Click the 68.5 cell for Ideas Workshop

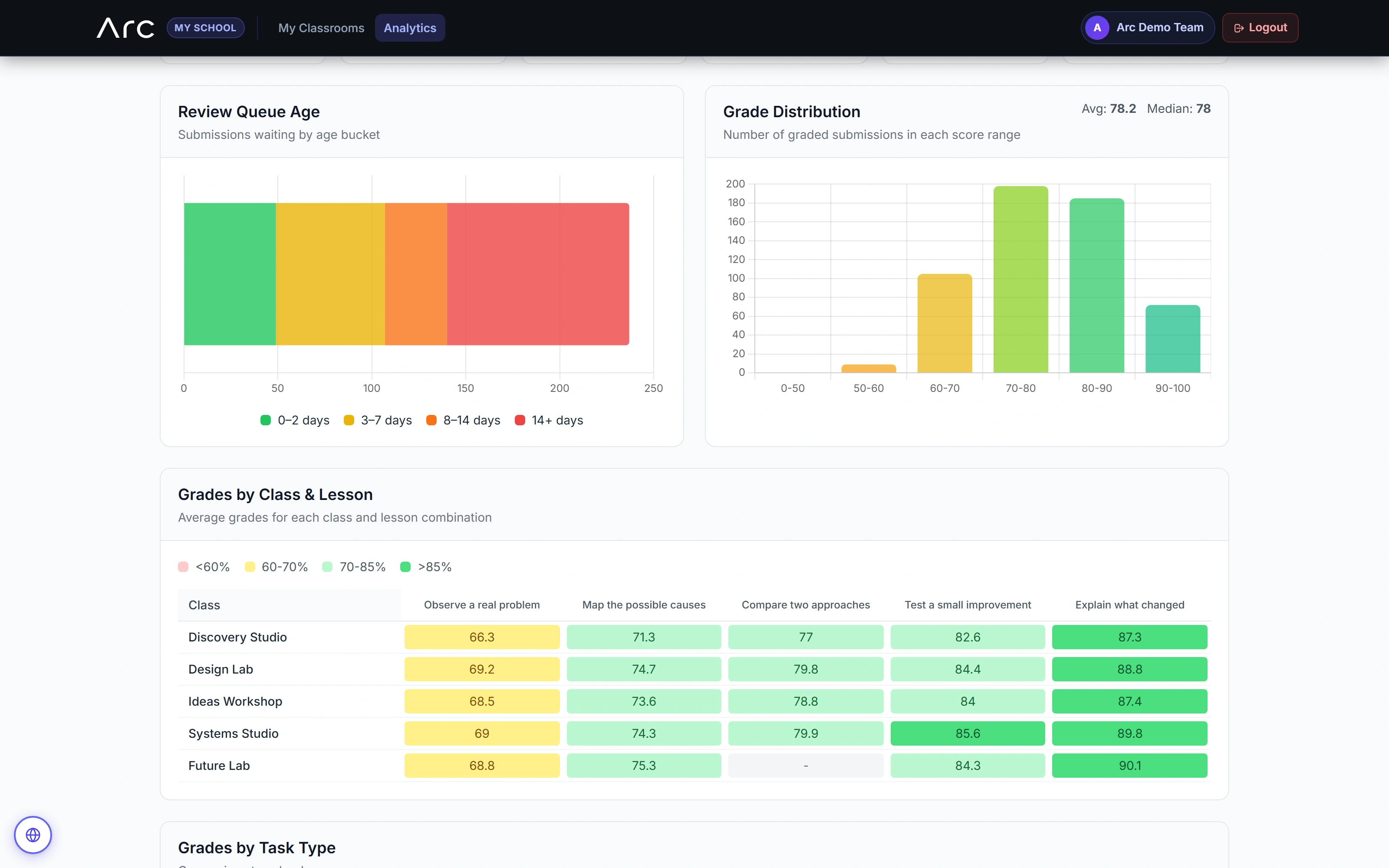pos(481,701)
